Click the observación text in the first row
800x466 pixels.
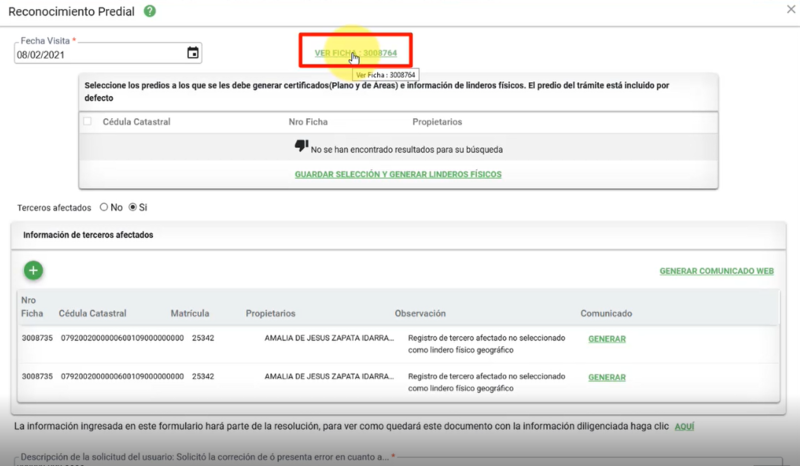click(x=487, y=344)
